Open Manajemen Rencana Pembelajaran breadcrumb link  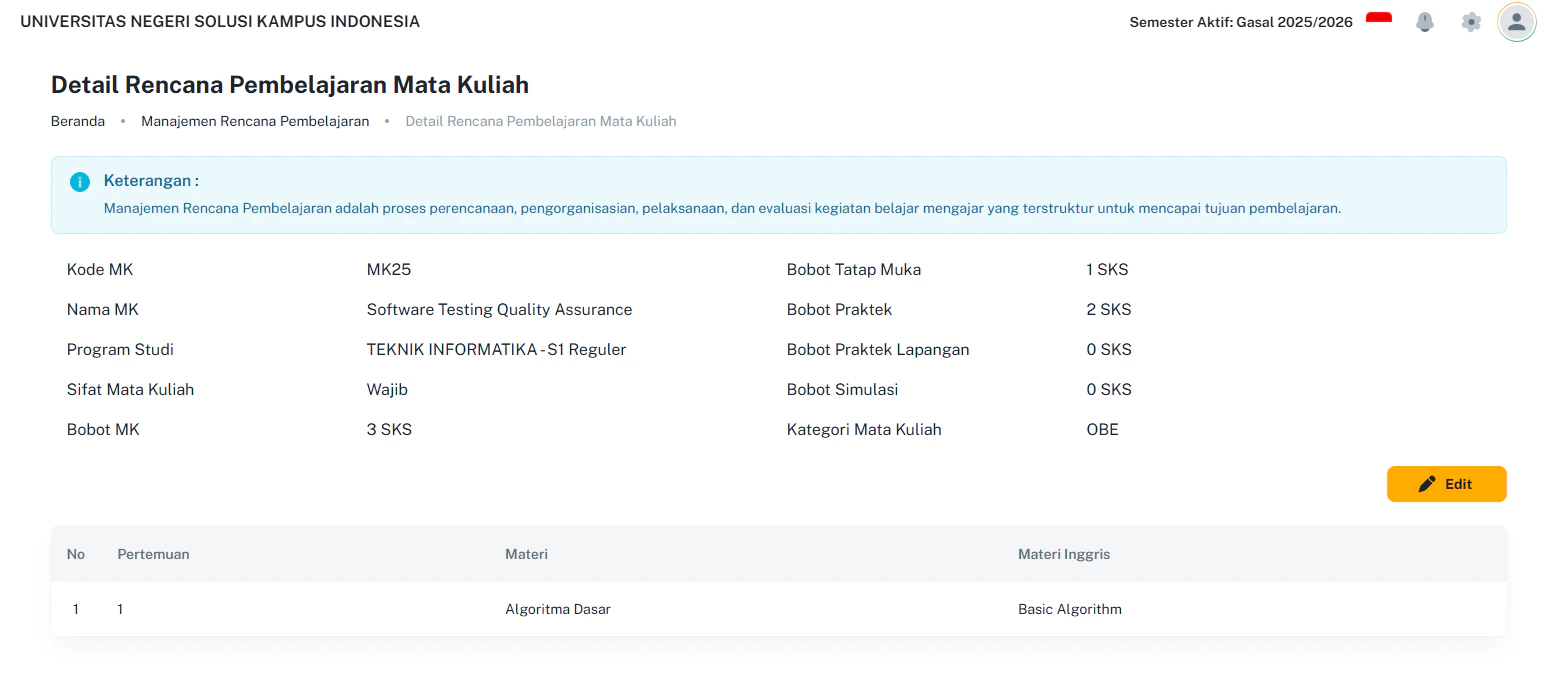tap(255, 120)
